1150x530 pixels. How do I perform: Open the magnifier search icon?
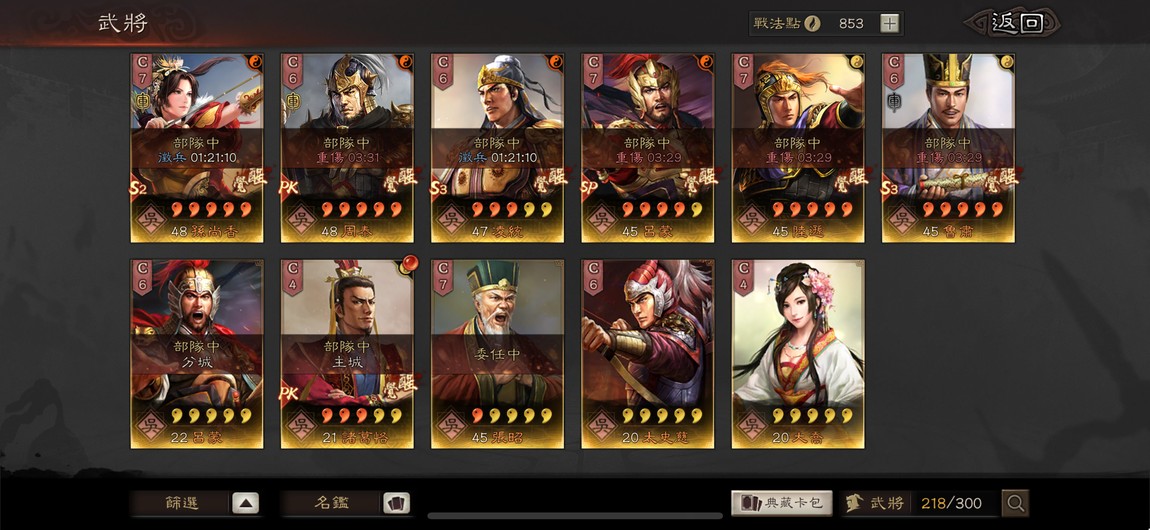tap(1016, 503)
